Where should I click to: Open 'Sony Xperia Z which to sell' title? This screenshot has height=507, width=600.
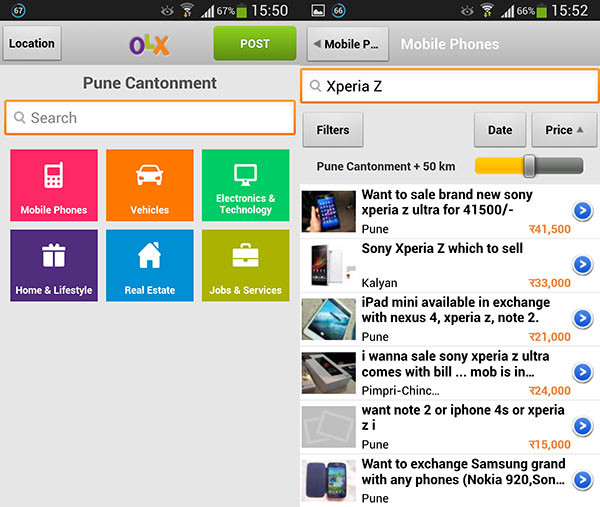(442, 248)
